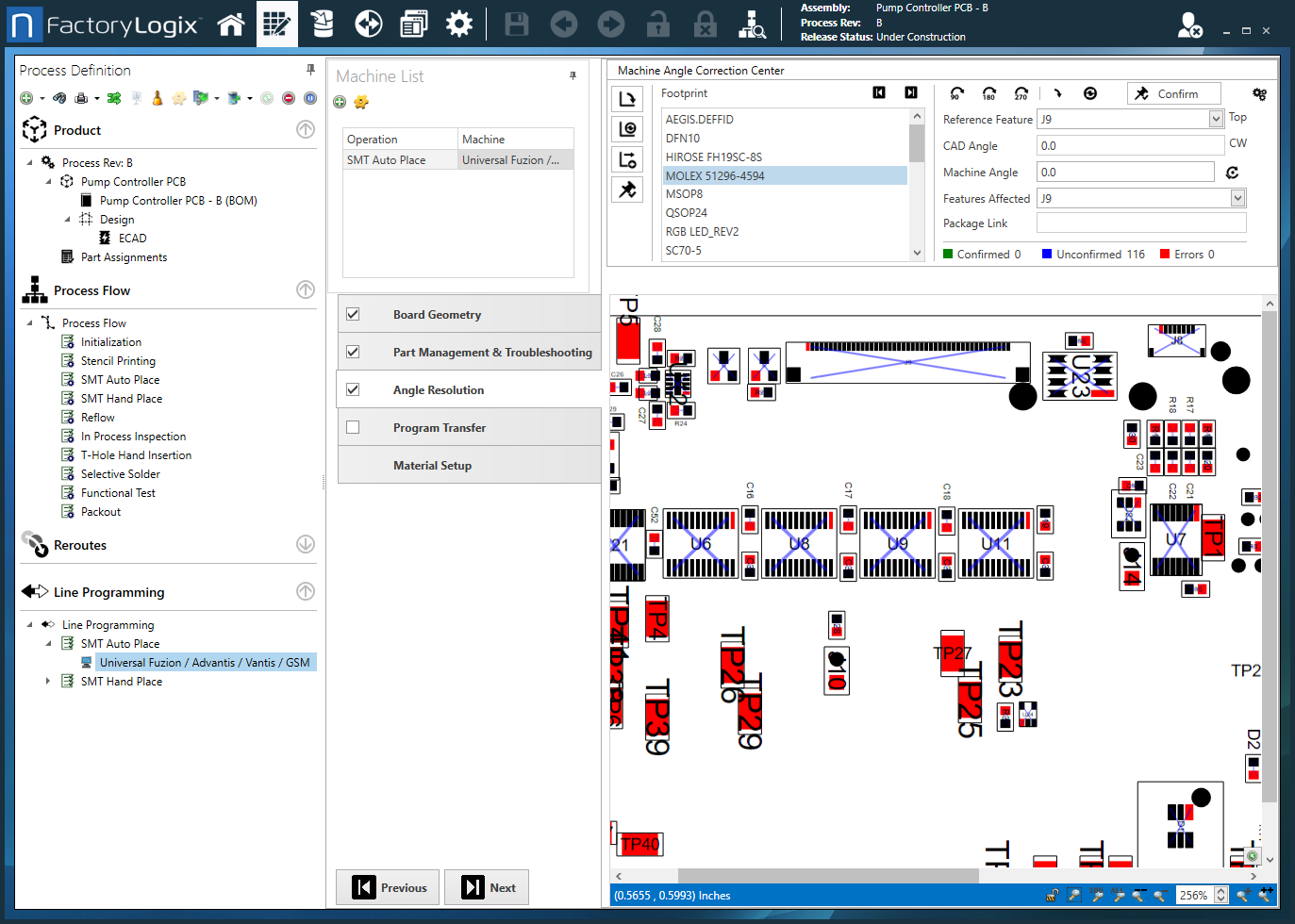Click the zoom percentage stepper control

click(x=1223, y=895)
